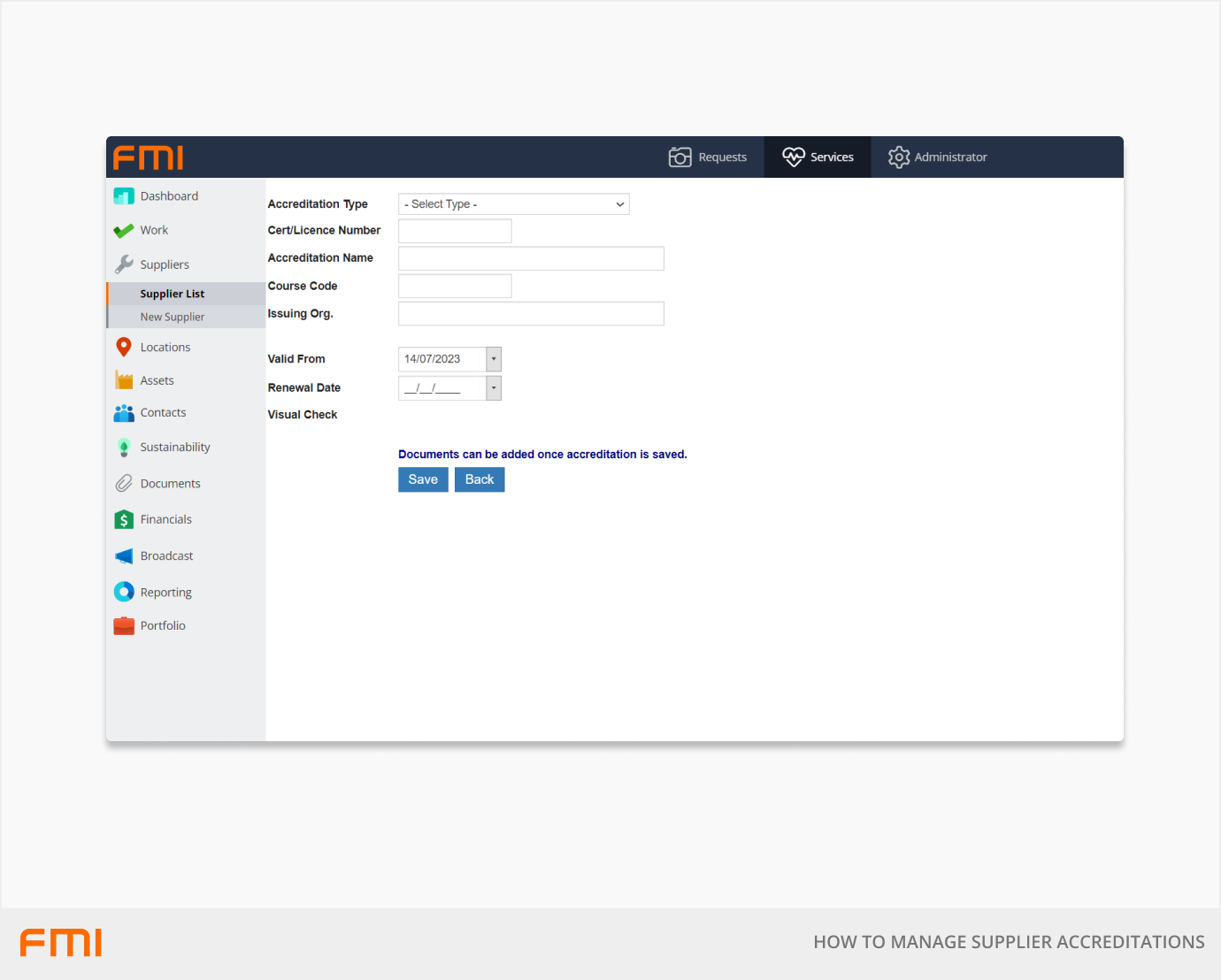Open the Administrator tab
1221x980 pixels.
coord(938,157)
